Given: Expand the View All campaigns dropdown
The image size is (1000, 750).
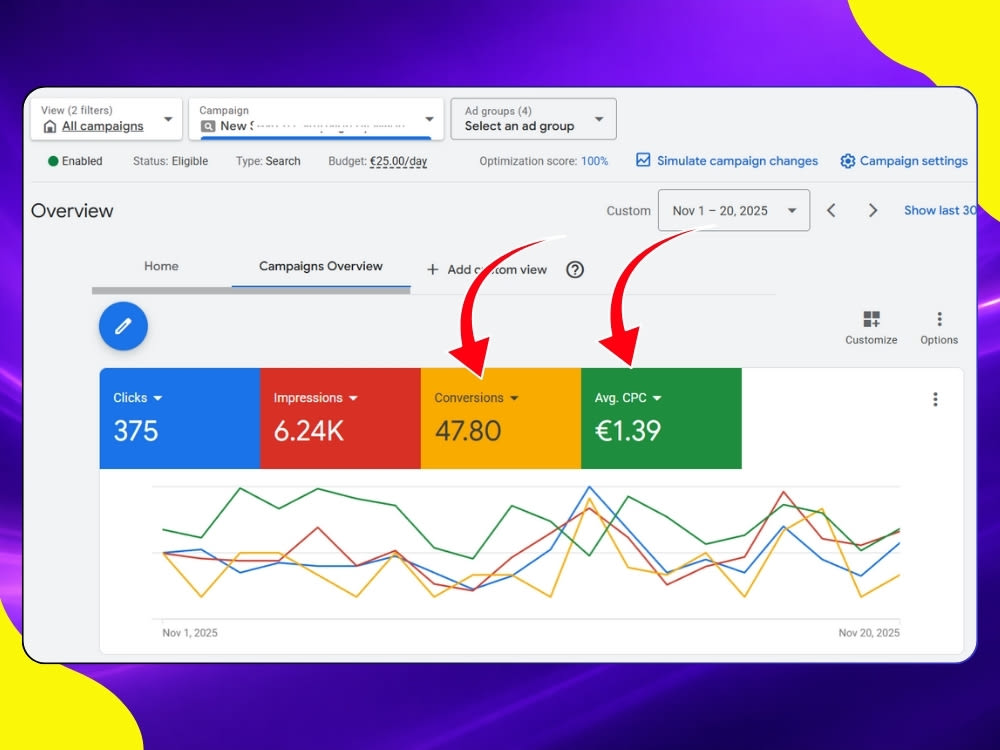Looking at the screenshot, I should tap(168, 119).
